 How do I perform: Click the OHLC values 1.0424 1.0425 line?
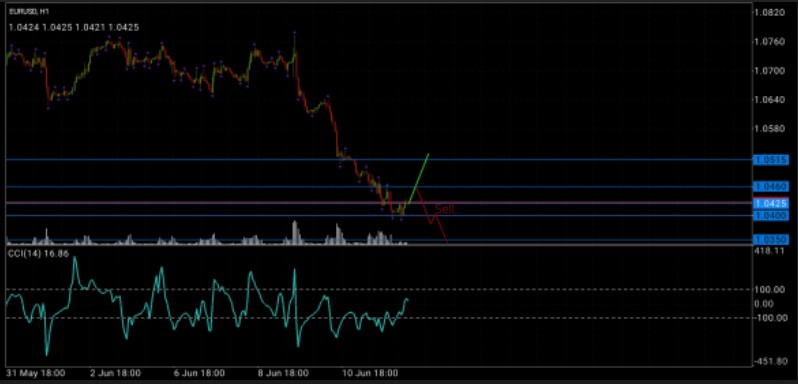tap(74, 27)
